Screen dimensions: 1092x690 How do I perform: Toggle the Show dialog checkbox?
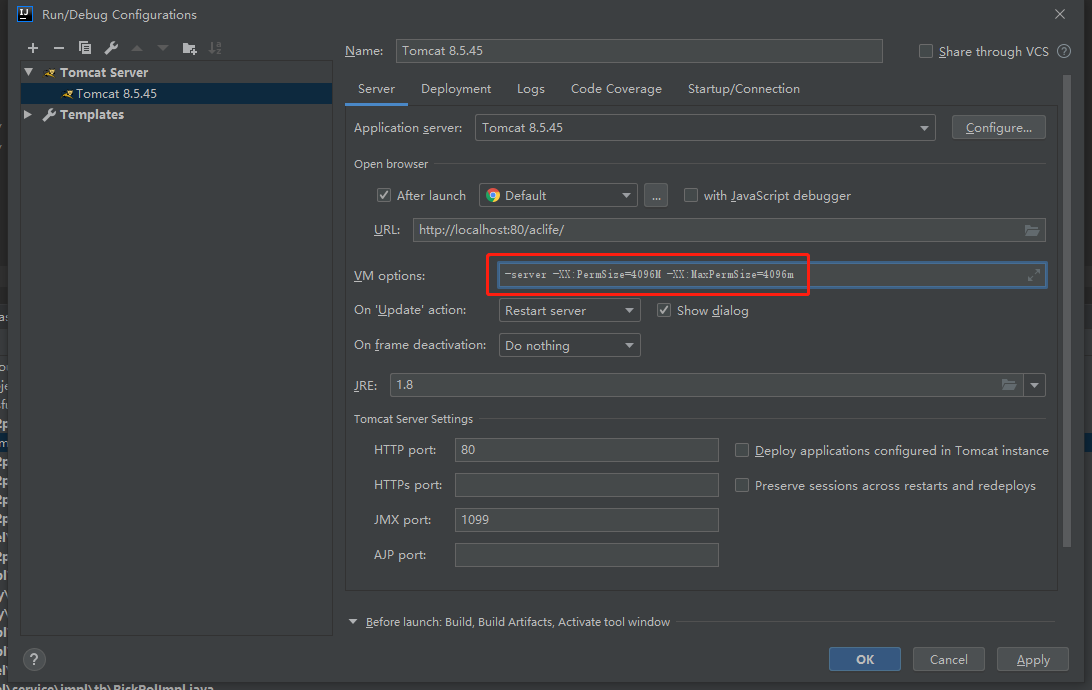(x=664, y=310)
